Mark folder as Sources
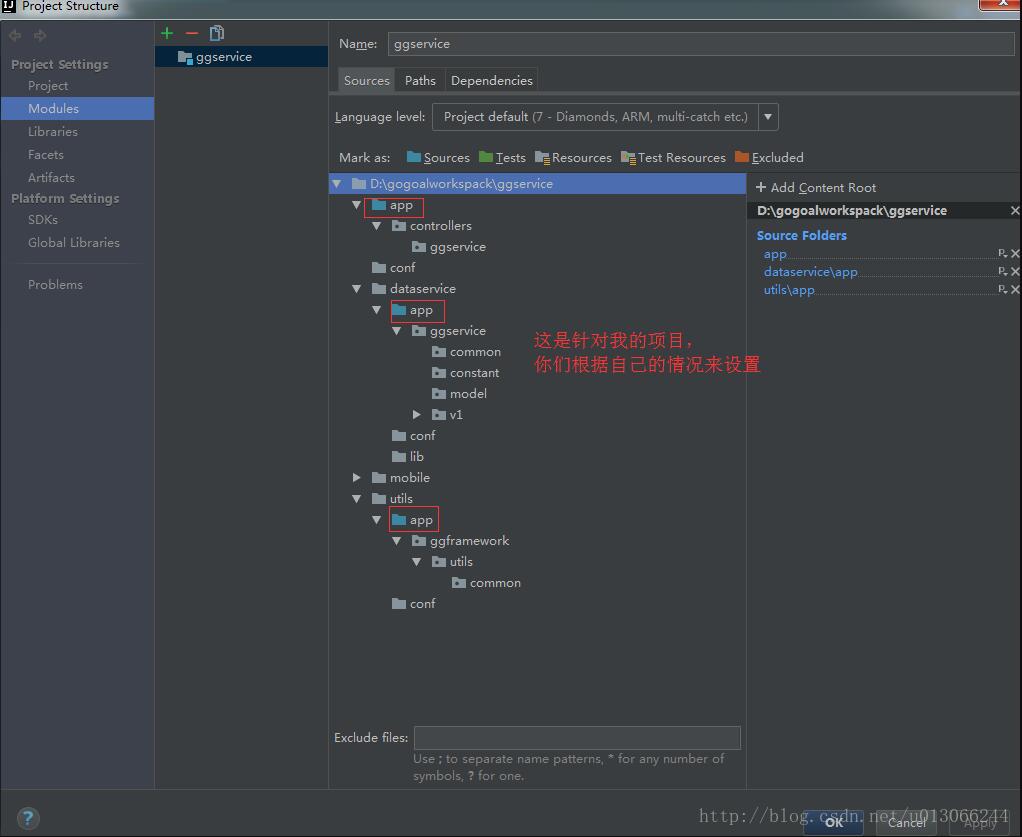Viewport: 1022px width, 837px height. [438, 157]
